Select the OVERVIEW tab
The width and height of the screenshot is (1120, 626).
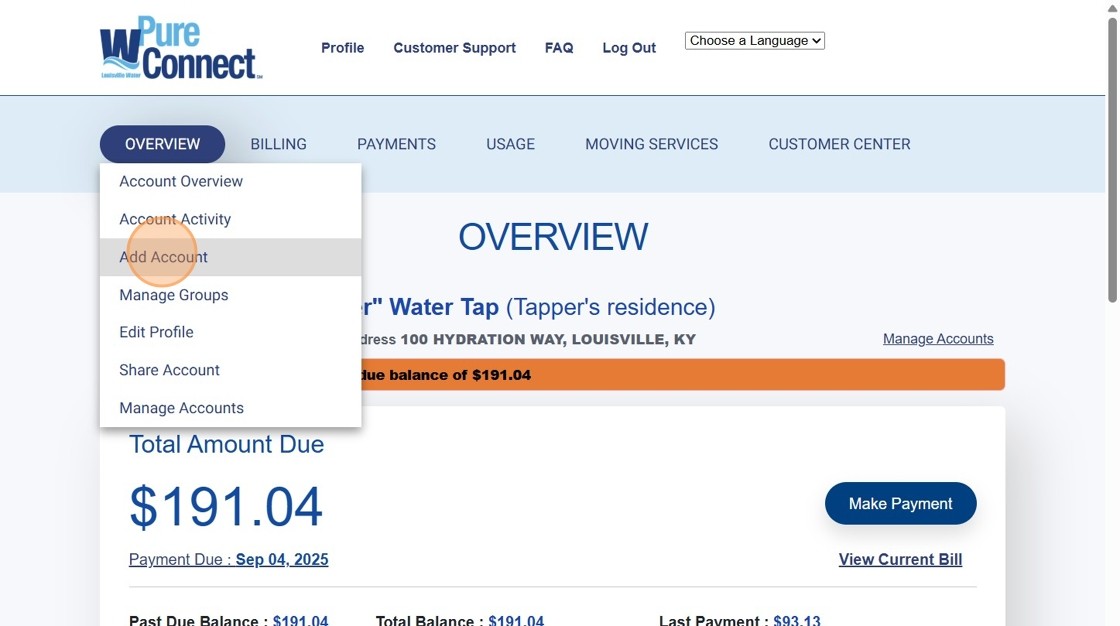pyautogui.click(x=162, y=144)
